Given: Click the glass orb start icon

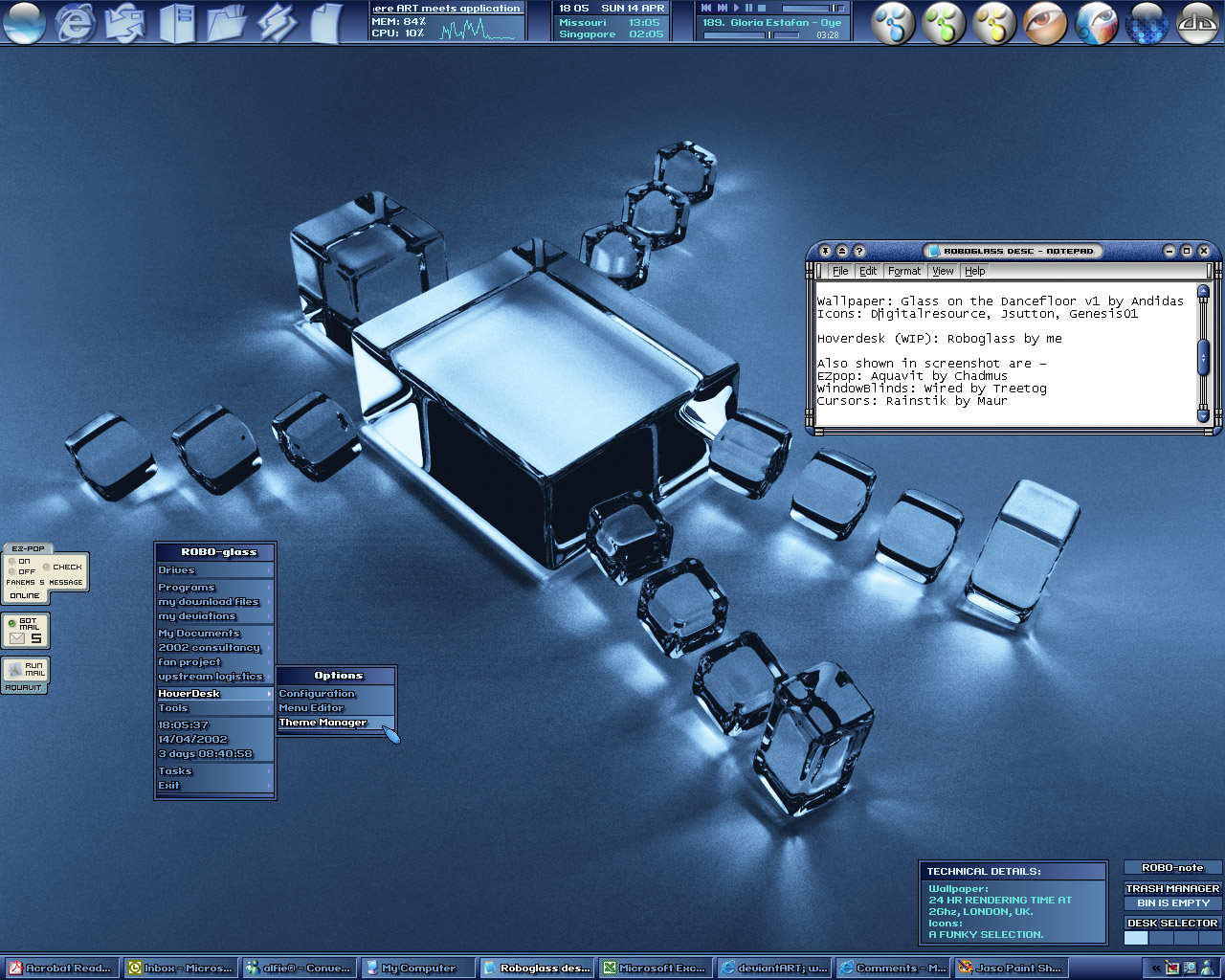Looking at the screenshot, I should pyautogui.click(x=24, y=22).
